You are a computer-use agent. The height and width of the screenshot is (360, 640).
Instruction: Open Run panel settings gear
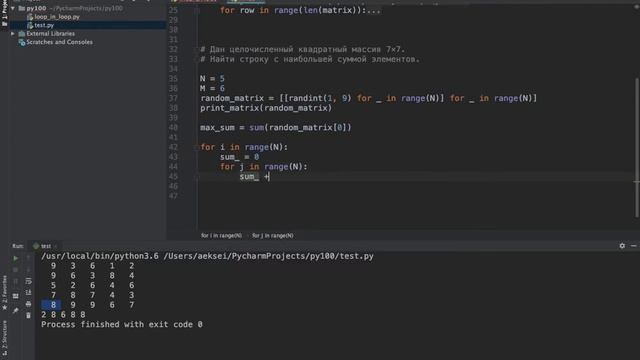pos(622,246)
